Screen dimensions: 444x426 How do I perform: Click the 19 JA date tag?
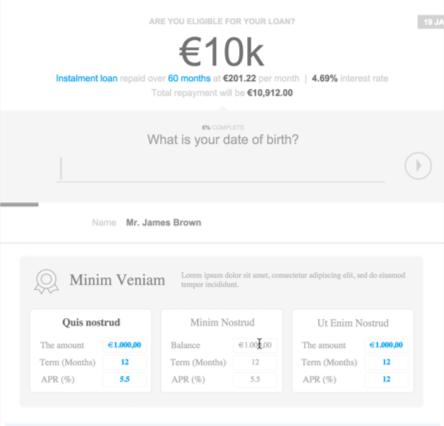(431, 22)
